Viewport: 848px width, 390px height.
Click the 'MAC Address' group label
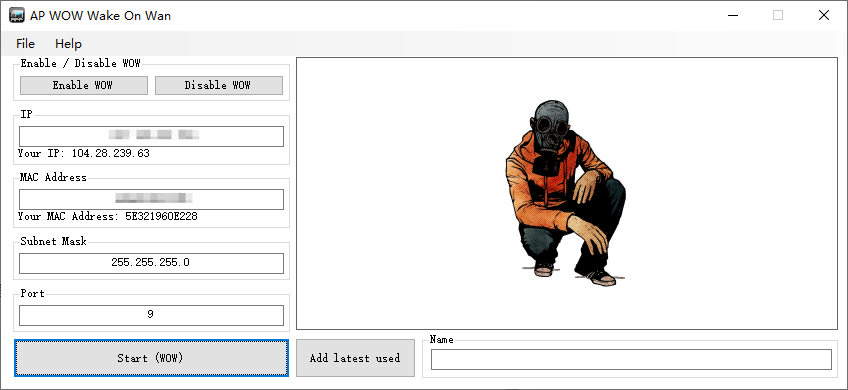pyautogui.click(x=53, y=177)
